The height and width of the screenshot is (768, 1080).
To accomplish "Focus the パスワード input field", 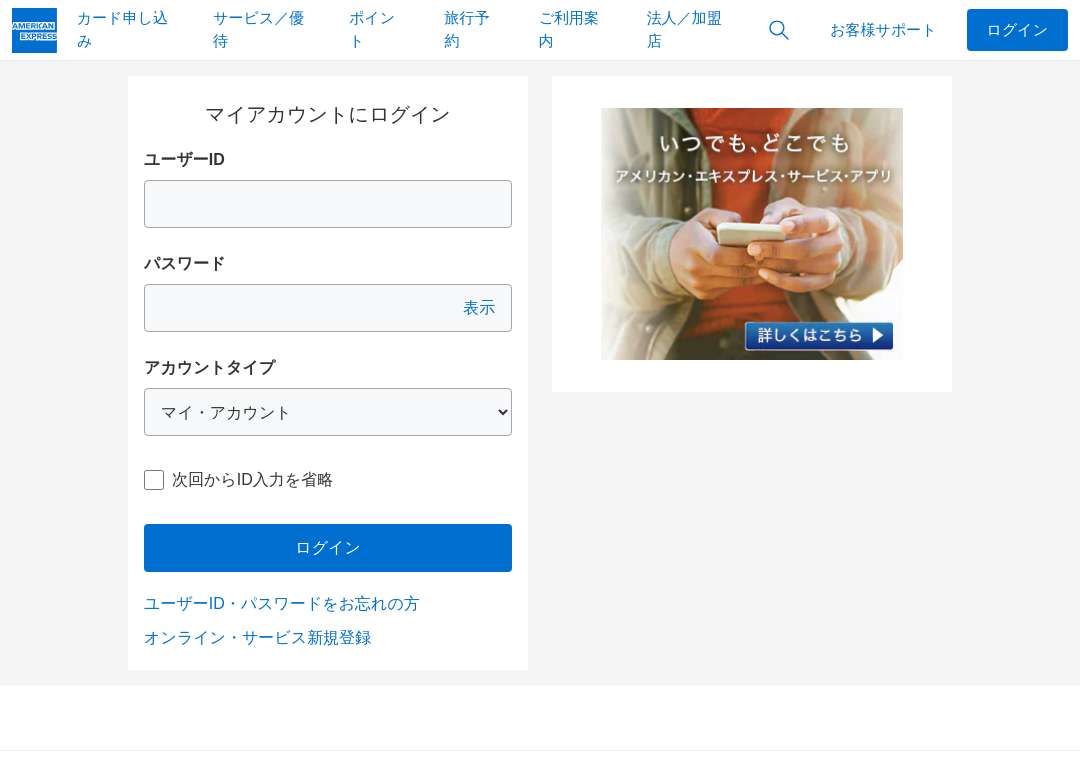I will (x=328, y=308).
